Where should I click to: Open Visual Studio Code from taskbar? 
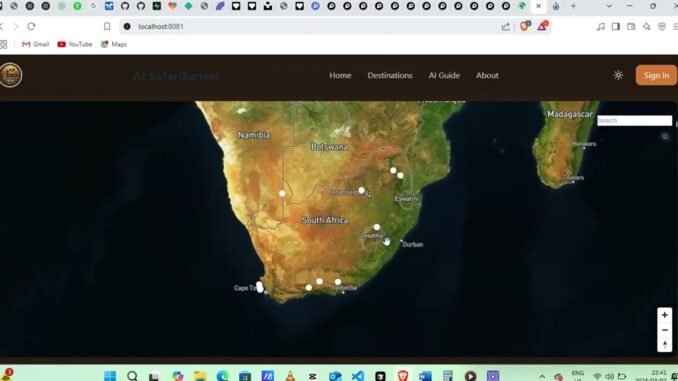coord(358,375)
